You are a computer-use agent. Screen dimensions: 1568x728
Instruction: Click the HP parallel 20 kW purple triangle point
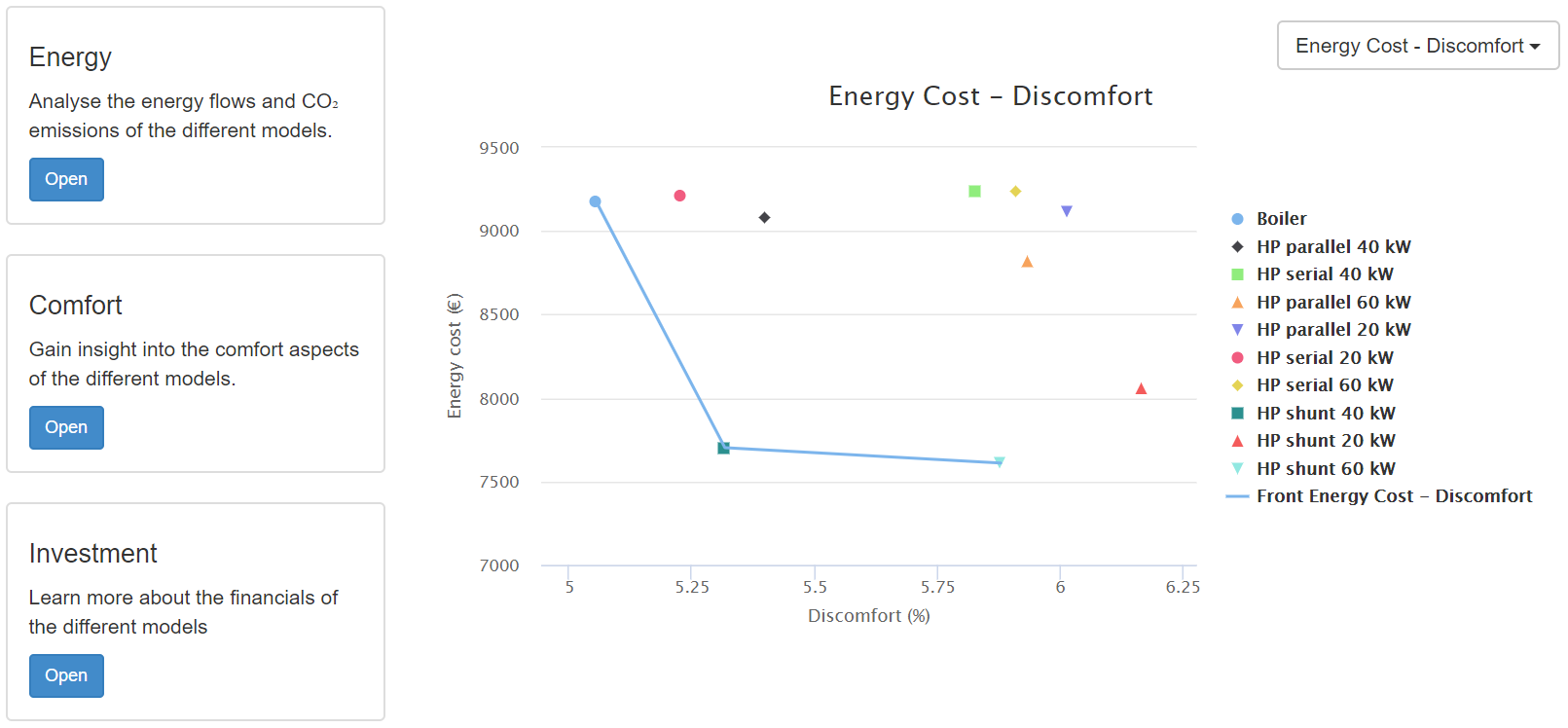pos(1066,211)
